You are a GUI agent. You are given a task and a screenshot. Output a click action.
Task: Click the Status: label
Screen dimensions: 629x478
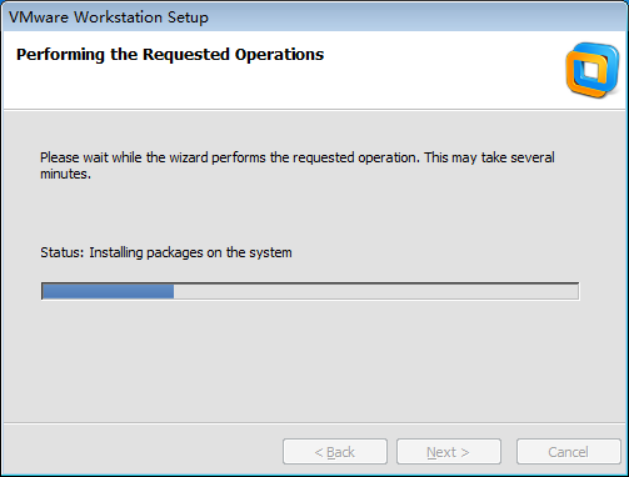coord(62,253)
